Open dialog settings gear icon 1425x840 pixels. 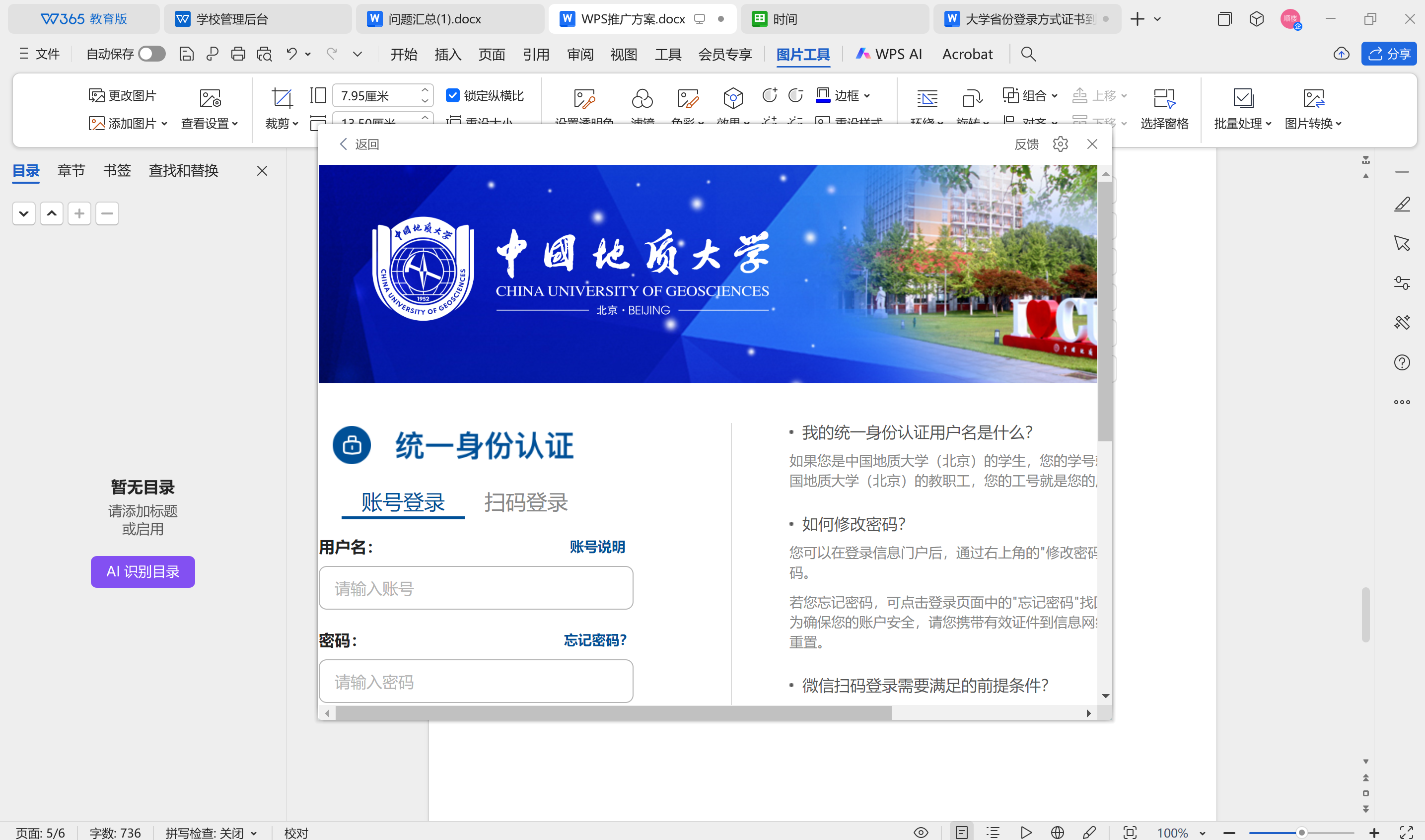point(1060,144)
